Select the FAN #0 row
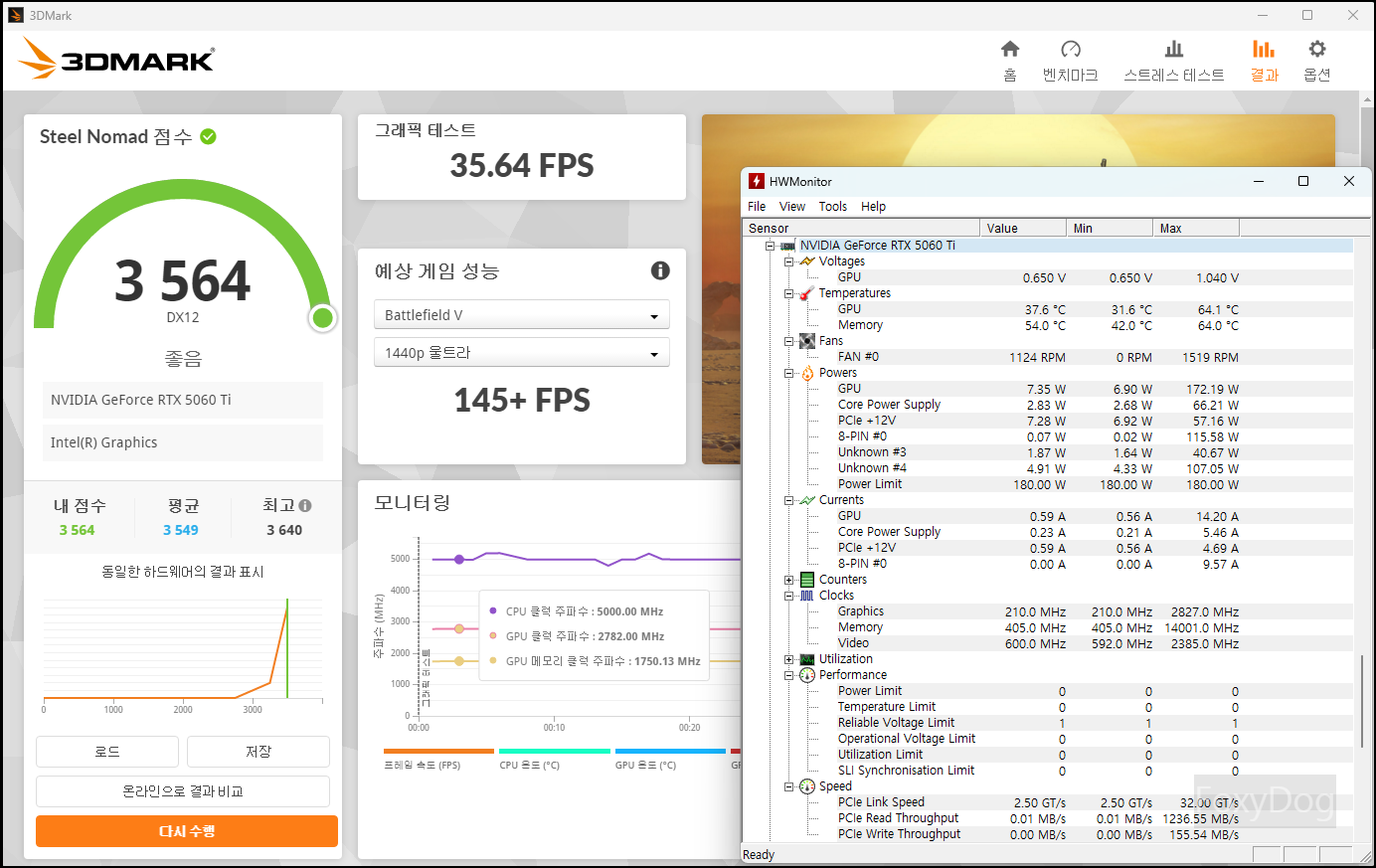Screen dimensions: 1376x868 pyautogui.click(x=1048, y=357)
